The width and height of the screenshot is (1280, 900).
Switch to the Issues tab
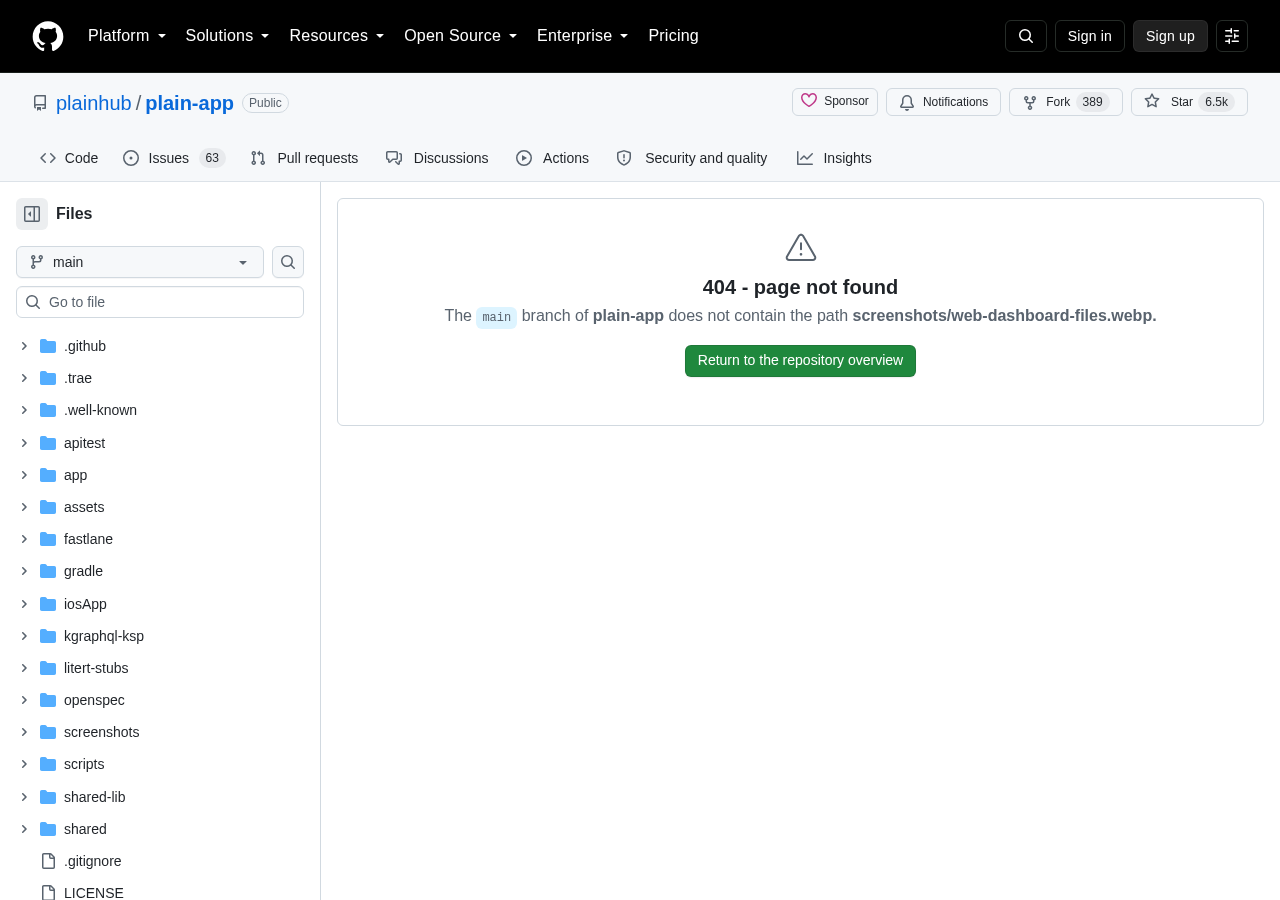pos(174,158)
